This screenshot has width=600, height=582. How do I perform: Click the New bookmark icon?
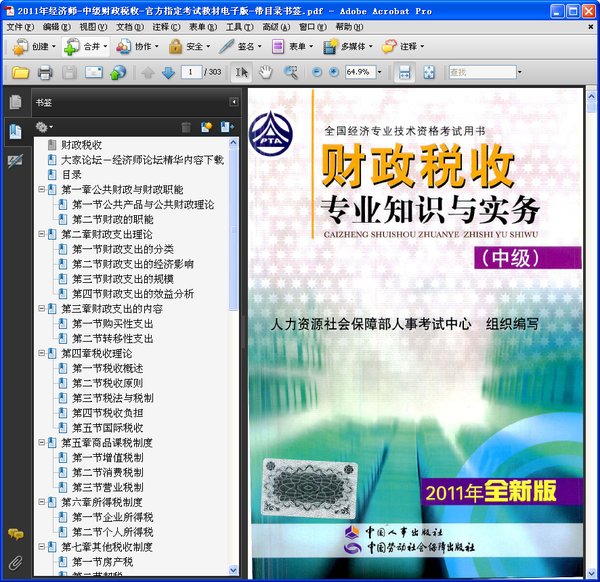tap(207, 127)
